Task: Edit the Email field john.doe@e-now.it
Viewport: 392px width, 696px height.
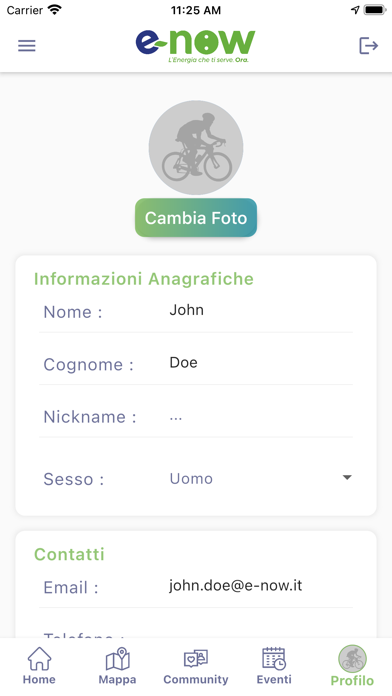Action: pos(261,585)
